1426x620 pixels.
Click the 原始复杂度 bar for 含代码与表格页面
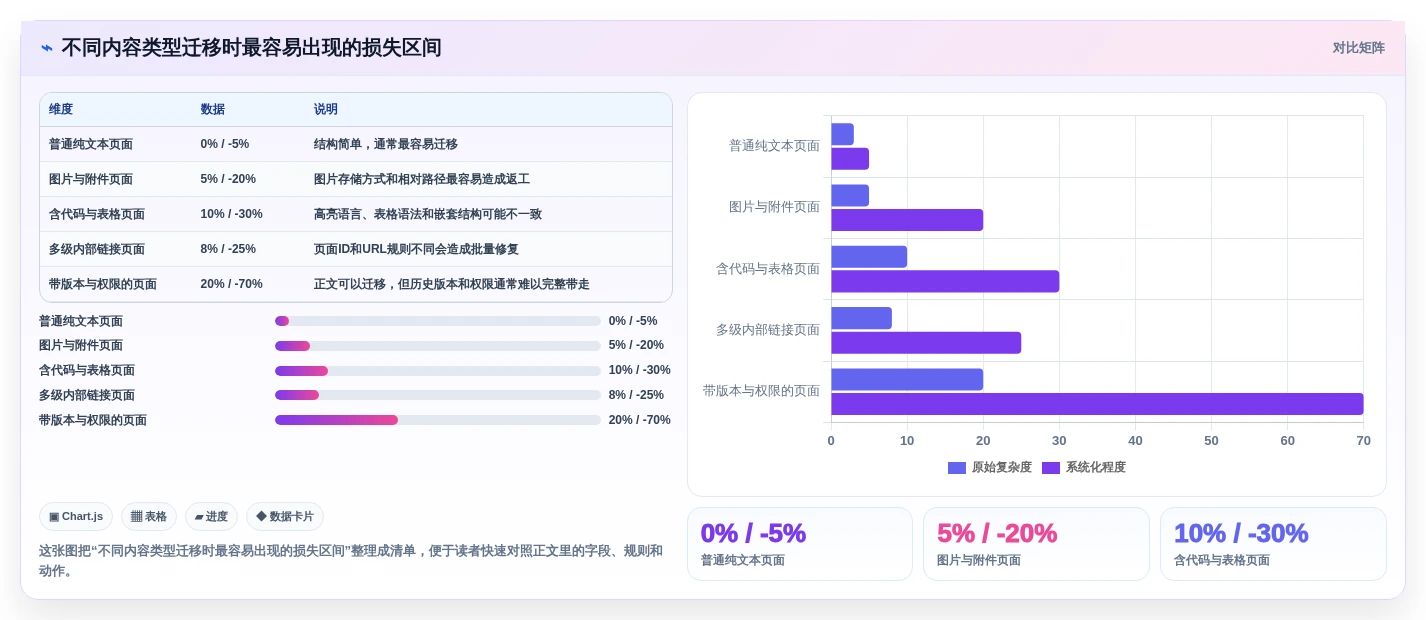[x=869, y=257]
